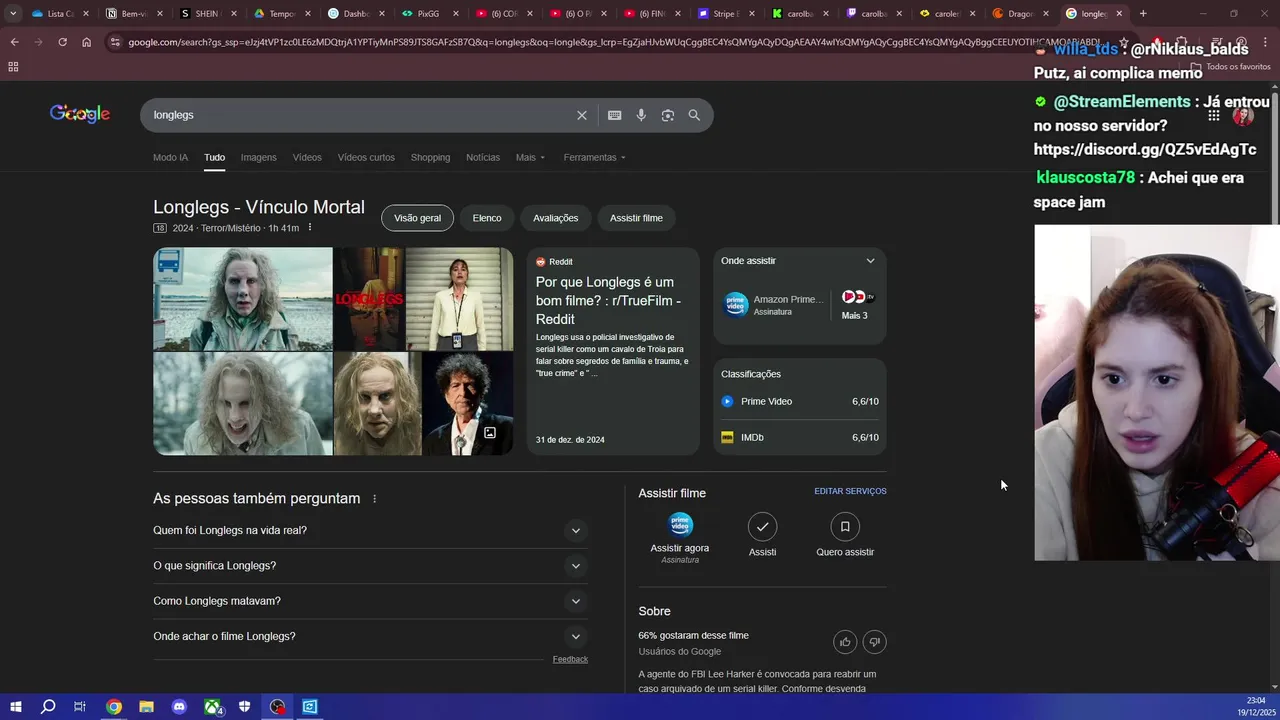Start voice search with microphone icon
This screenshot has width=1280, height=720.
pos(641,115)
